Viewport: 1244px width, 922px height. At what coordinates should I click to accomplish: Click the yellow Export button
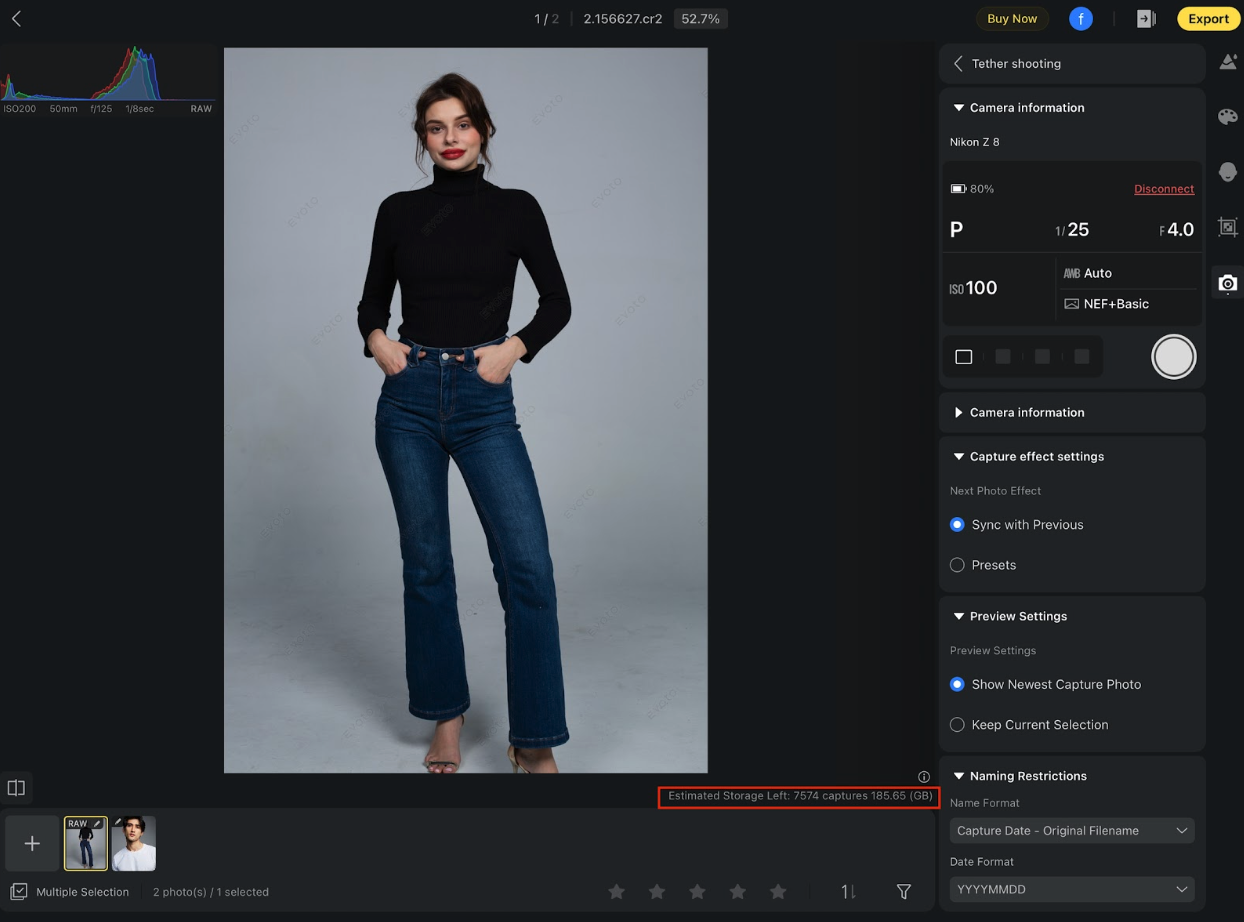click(x=1208, y=18)
